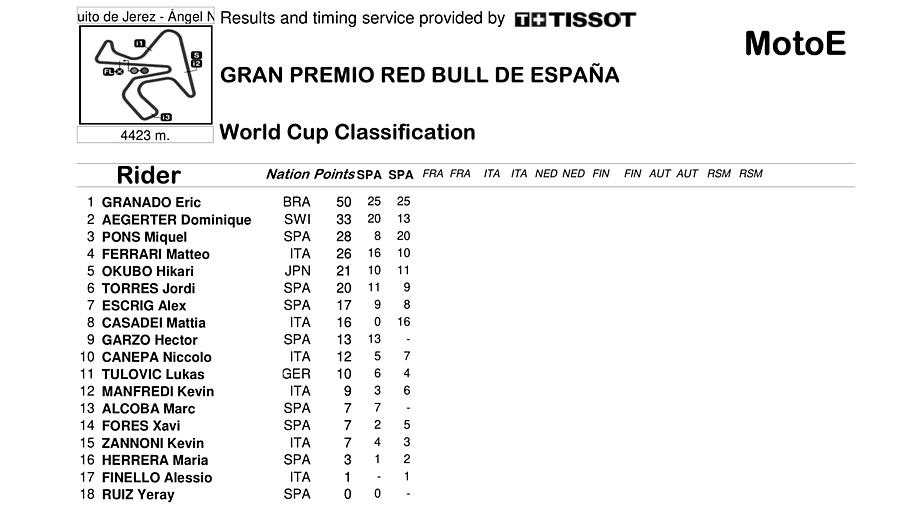Select rider FERRARI Matteo
Viewport: 900px width, 515px height.
[155, 254]
